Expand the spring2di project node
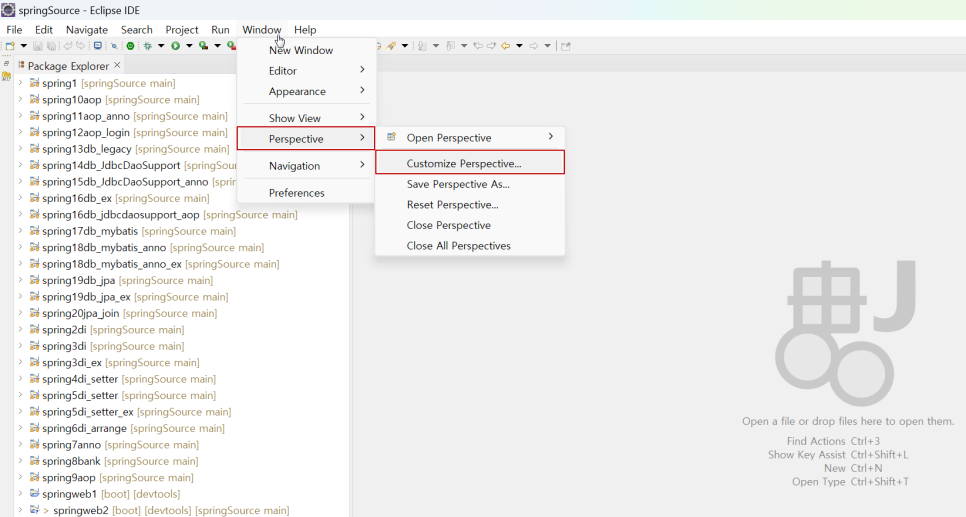The height and width of the screenshot is (517, 966). pyautogui.click(x=20, y=330)
